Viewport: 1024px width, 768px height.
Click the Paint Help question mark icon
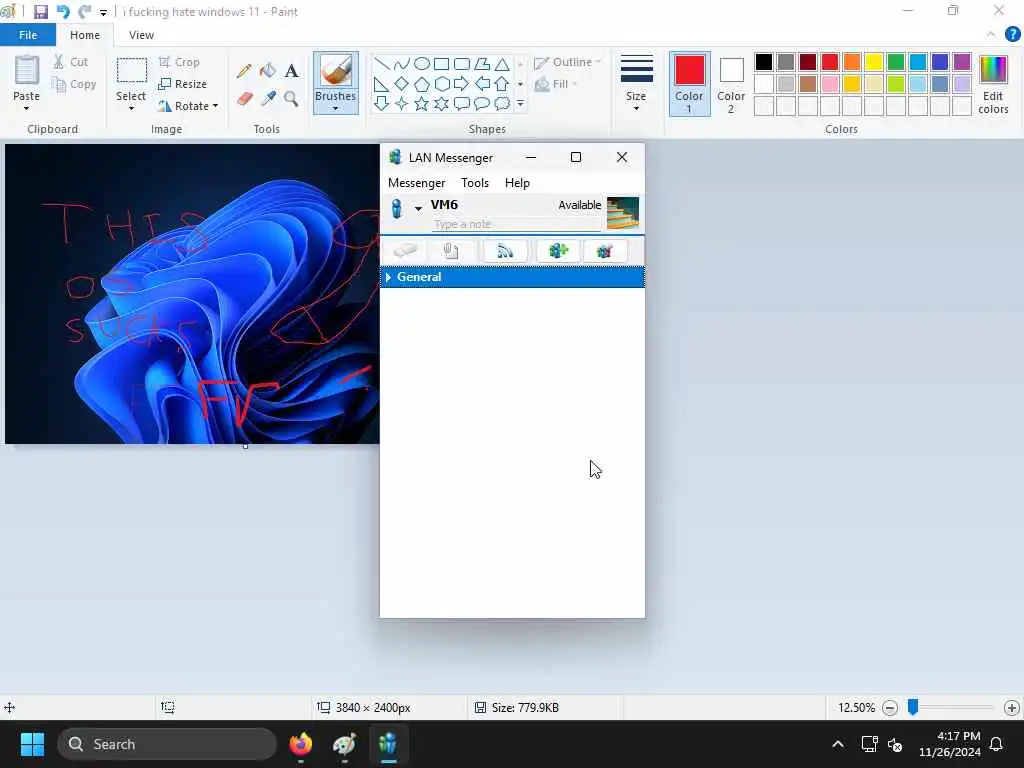[x=1012, y=35]
